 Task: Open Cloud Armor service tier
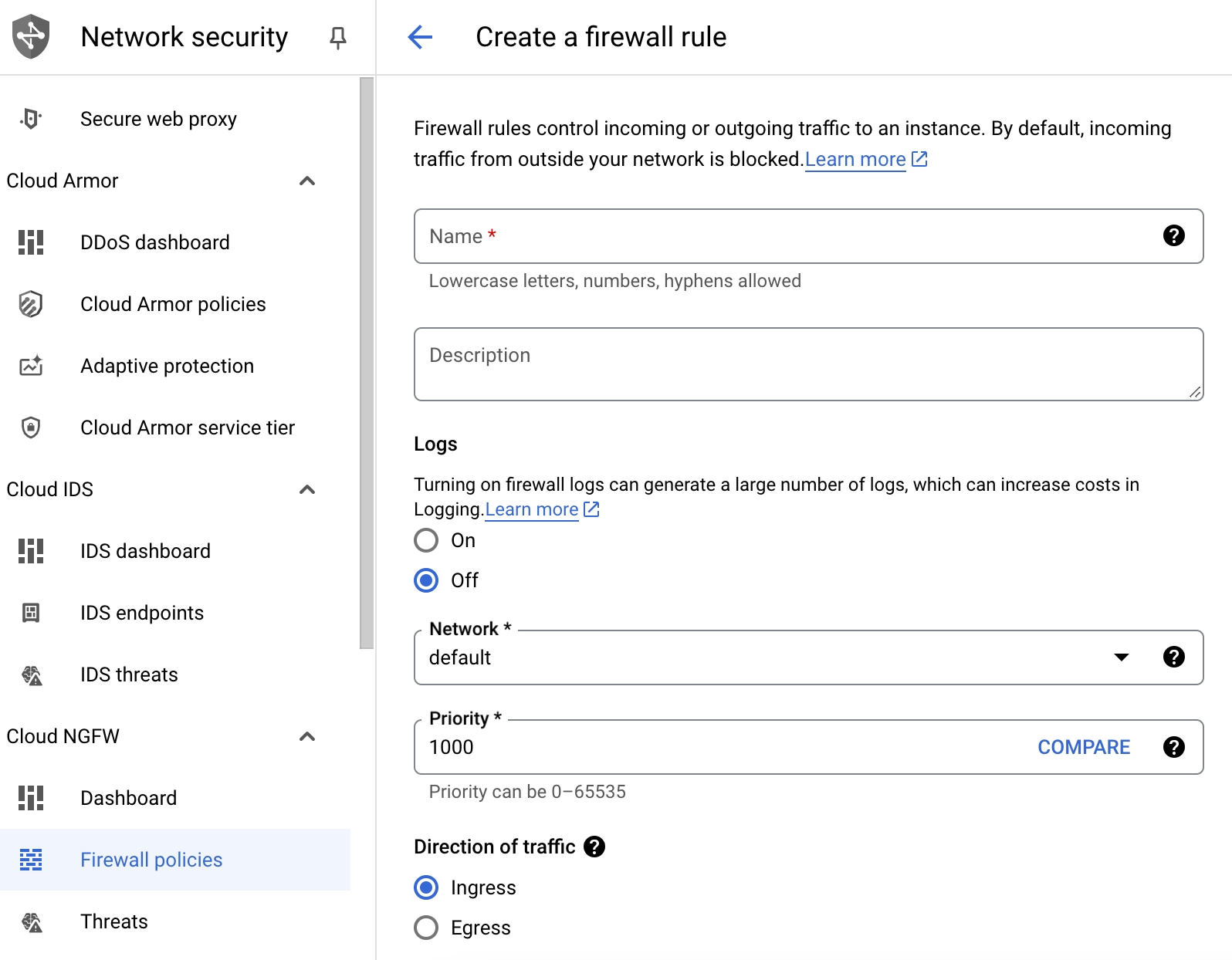tap(188, 428)
